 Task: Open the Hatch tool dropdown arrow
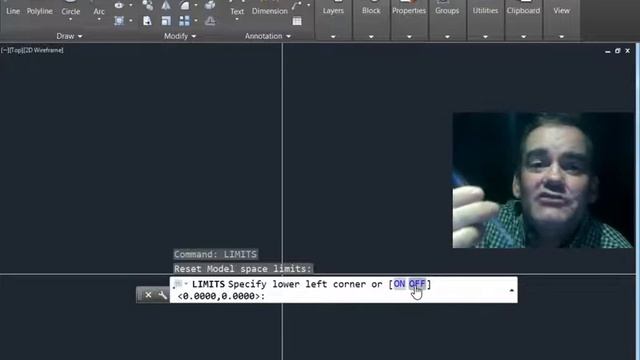pyautogui.click(x=131, y=21)
